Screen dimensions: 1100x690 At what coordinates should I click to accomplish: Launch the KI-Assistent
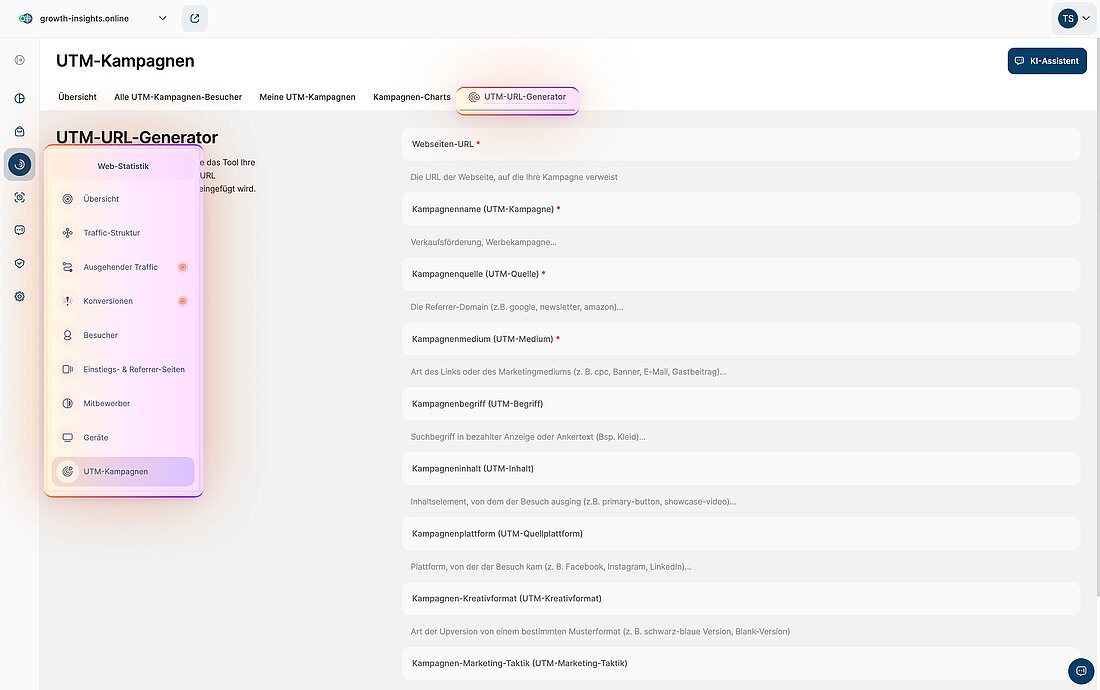pos(1047,61)
